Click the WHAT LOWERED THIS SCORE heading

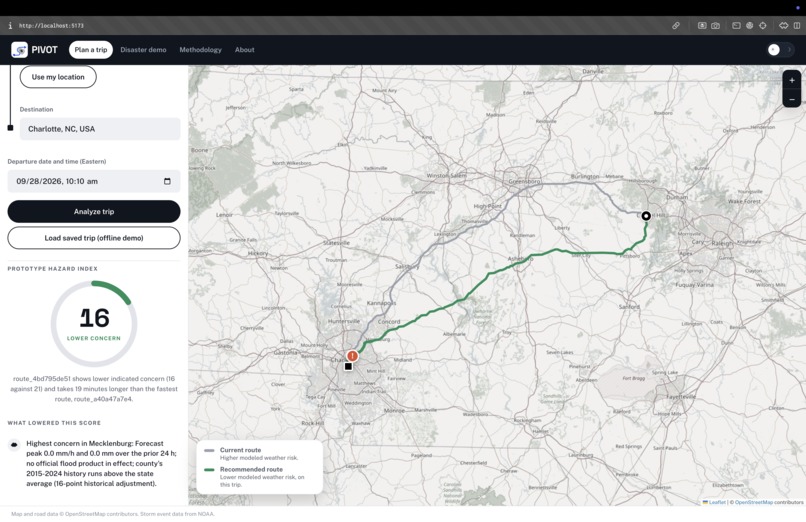coord(54,423)
